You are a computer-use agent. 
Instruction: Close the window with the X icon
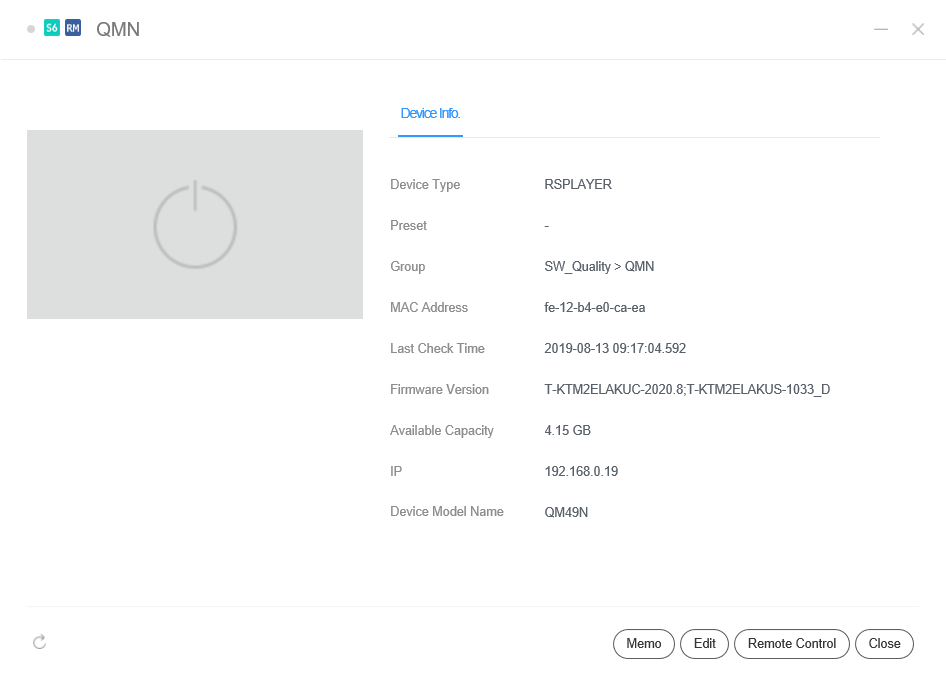[918, 29]
